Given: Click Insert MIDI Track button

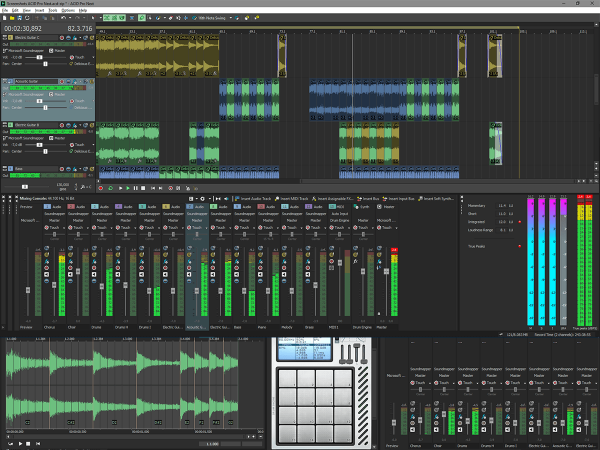Looking at the screenshot, I should [x=292, y=199].
